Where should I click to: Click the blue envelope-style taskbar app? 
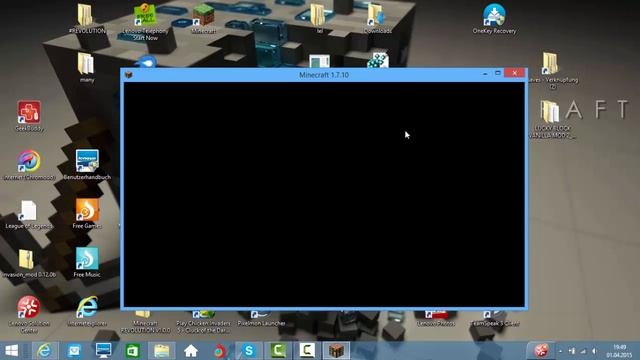pyautogui.click(x=74, y=351)
